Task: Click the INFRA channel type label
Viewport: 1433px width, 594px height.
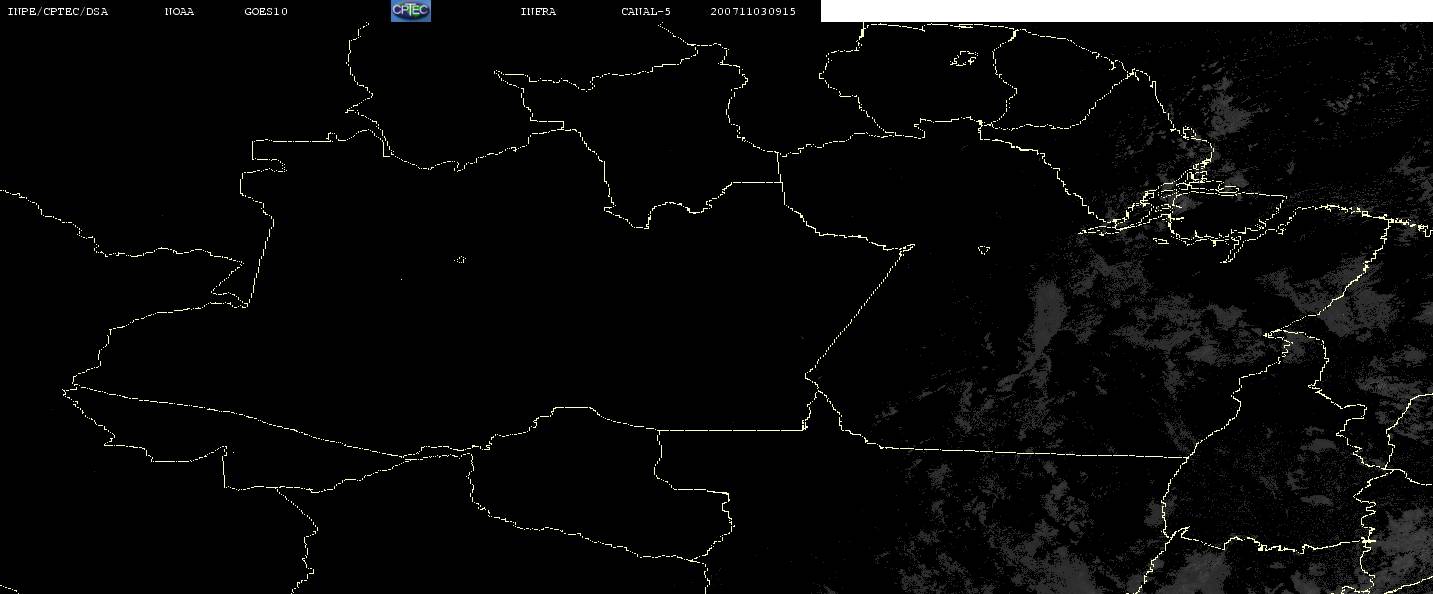Action: click(x=538, y=11)
